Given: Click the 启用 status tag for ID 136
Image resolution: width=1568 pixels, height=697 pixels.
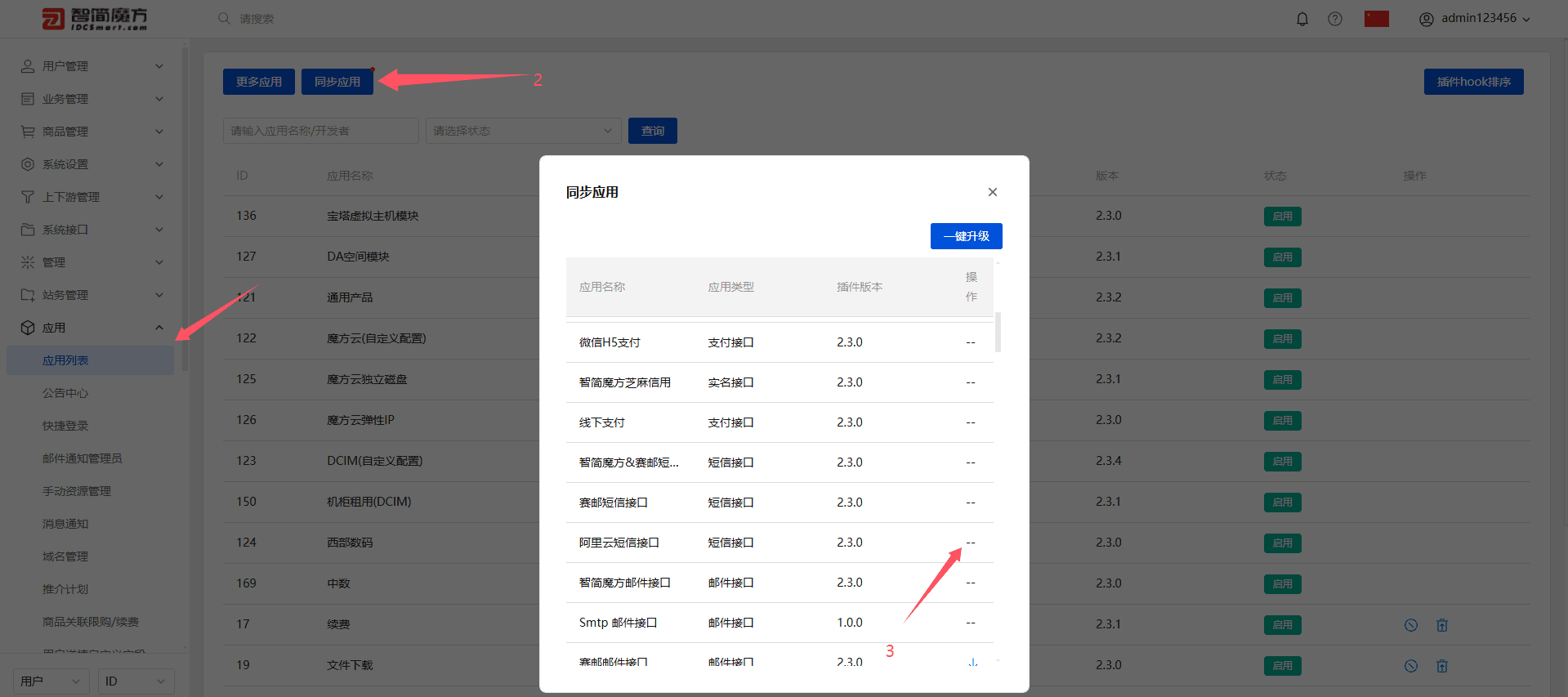Looking at the screenshot, I should 1282,217.
